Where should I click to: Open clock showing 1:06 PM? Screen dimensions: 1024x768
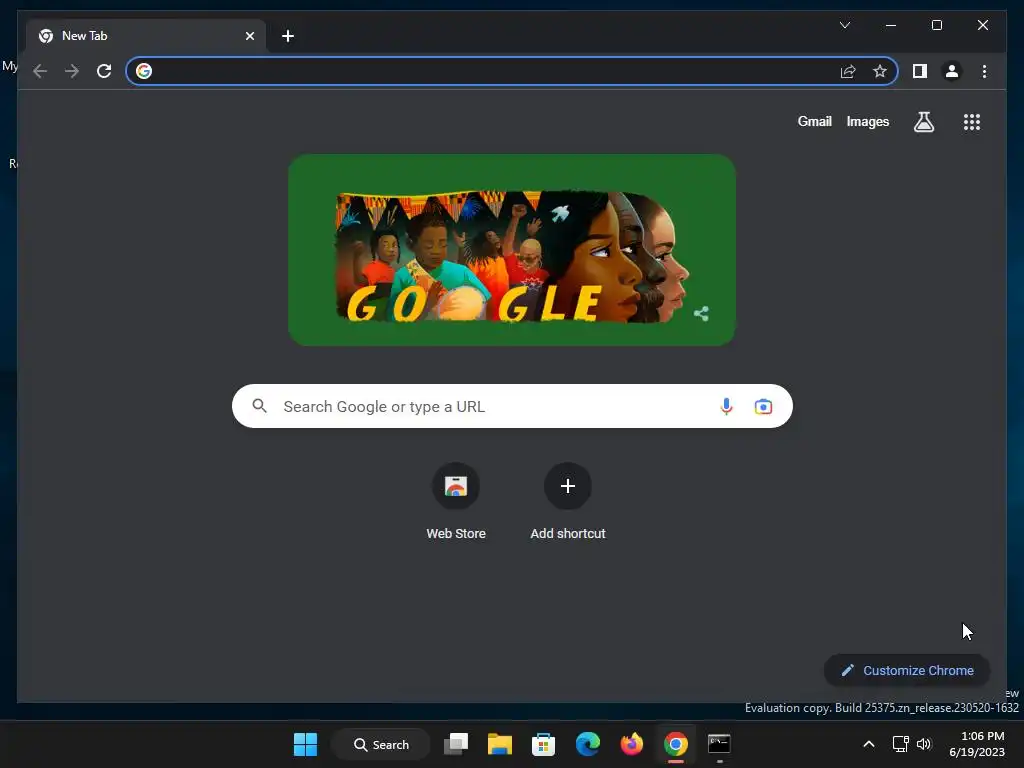pos(977,744)
